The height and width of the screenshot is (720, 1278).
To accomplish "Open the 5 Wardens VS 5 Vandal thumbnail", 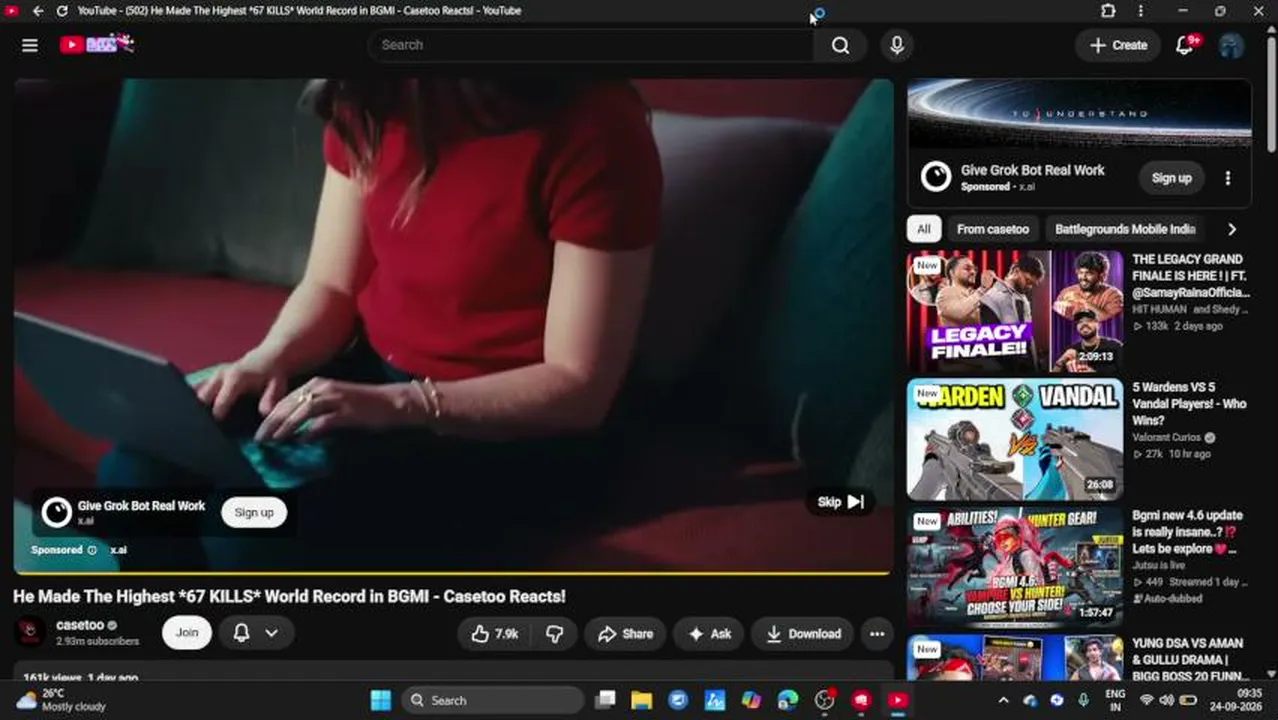I will [x=1015, y=439].
